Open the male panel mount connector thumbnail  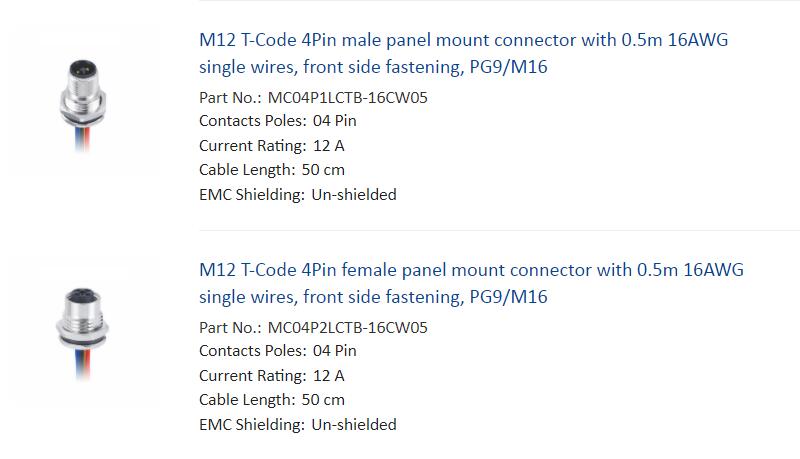click(x=83, y=104)
